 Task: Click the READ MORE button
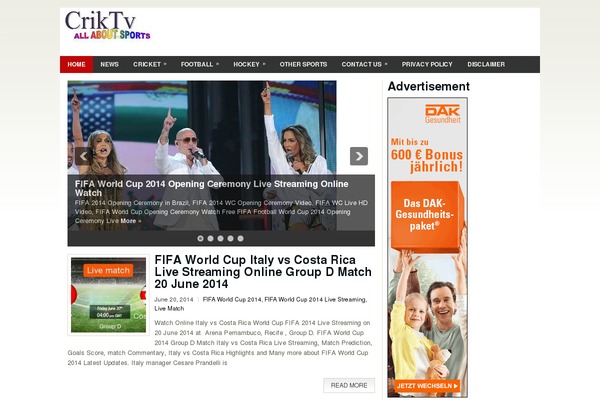tap(349, 385)
